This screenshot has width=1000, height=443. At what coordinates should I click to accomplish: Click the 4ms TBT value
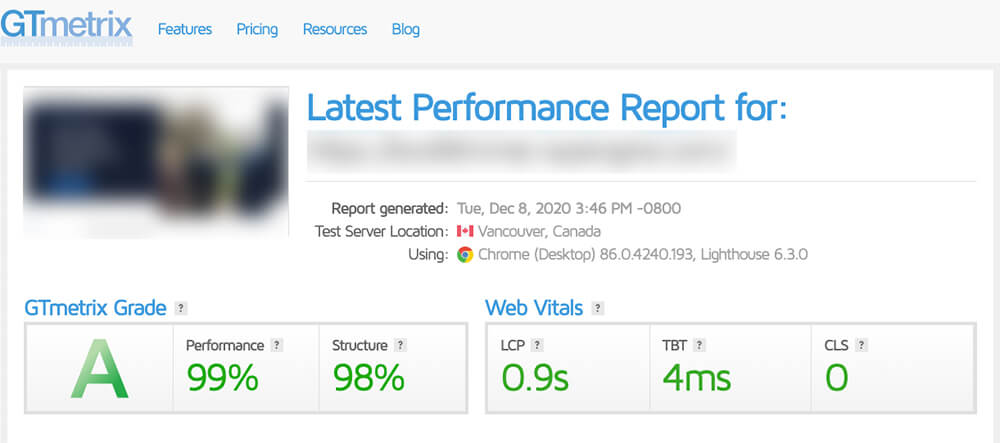(696, 377)
